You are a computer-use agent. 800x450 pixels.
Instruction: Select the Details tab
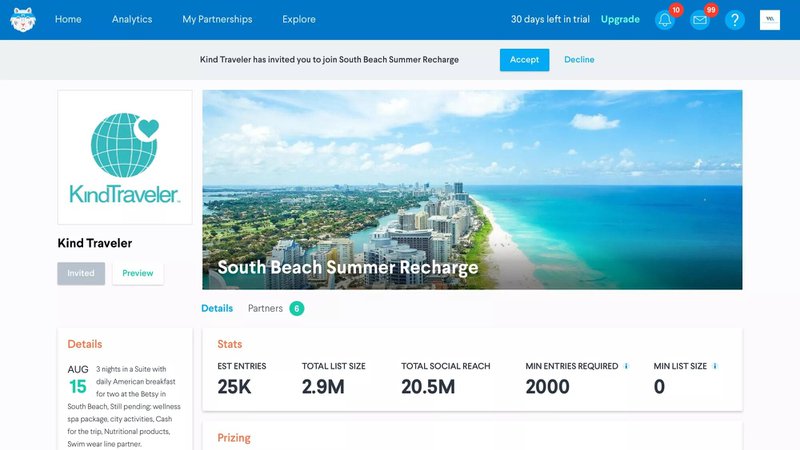pos(217,308)
